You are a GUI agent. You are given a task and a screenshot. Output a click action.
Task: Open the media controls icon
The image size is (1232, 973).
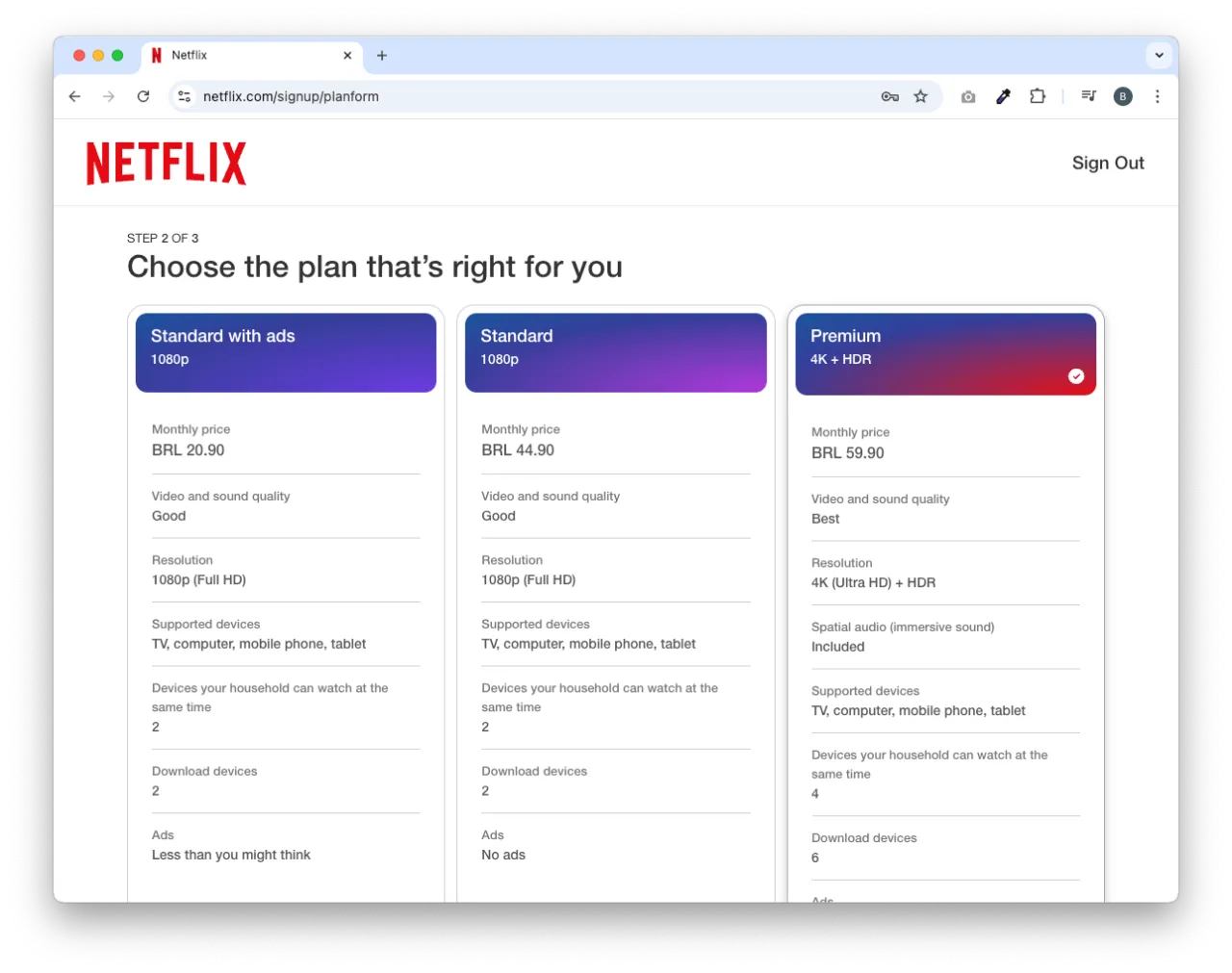(1088, 96)
